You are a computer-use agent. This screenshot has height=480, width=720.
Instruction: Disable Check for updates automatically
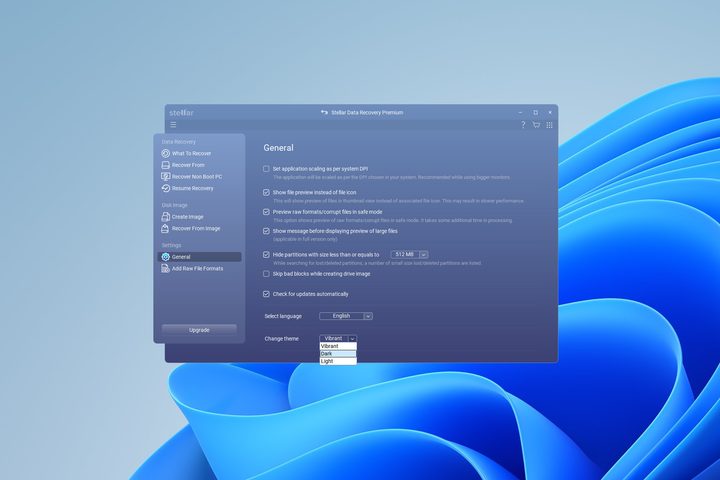[266, 294]
